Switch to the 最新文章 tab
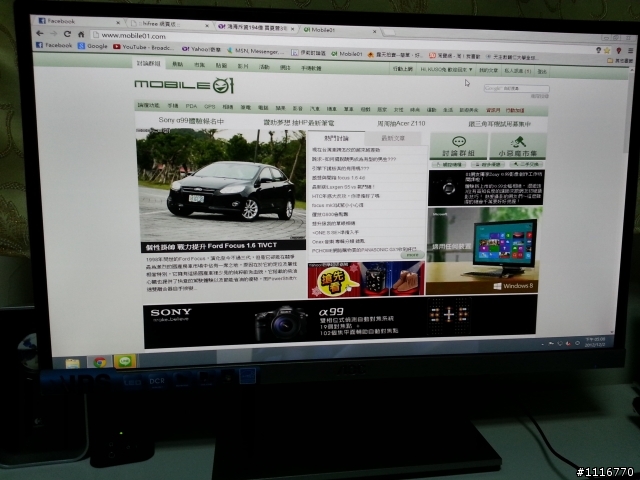The height and width of the screenshot is (480, 640). coord(393,138)
